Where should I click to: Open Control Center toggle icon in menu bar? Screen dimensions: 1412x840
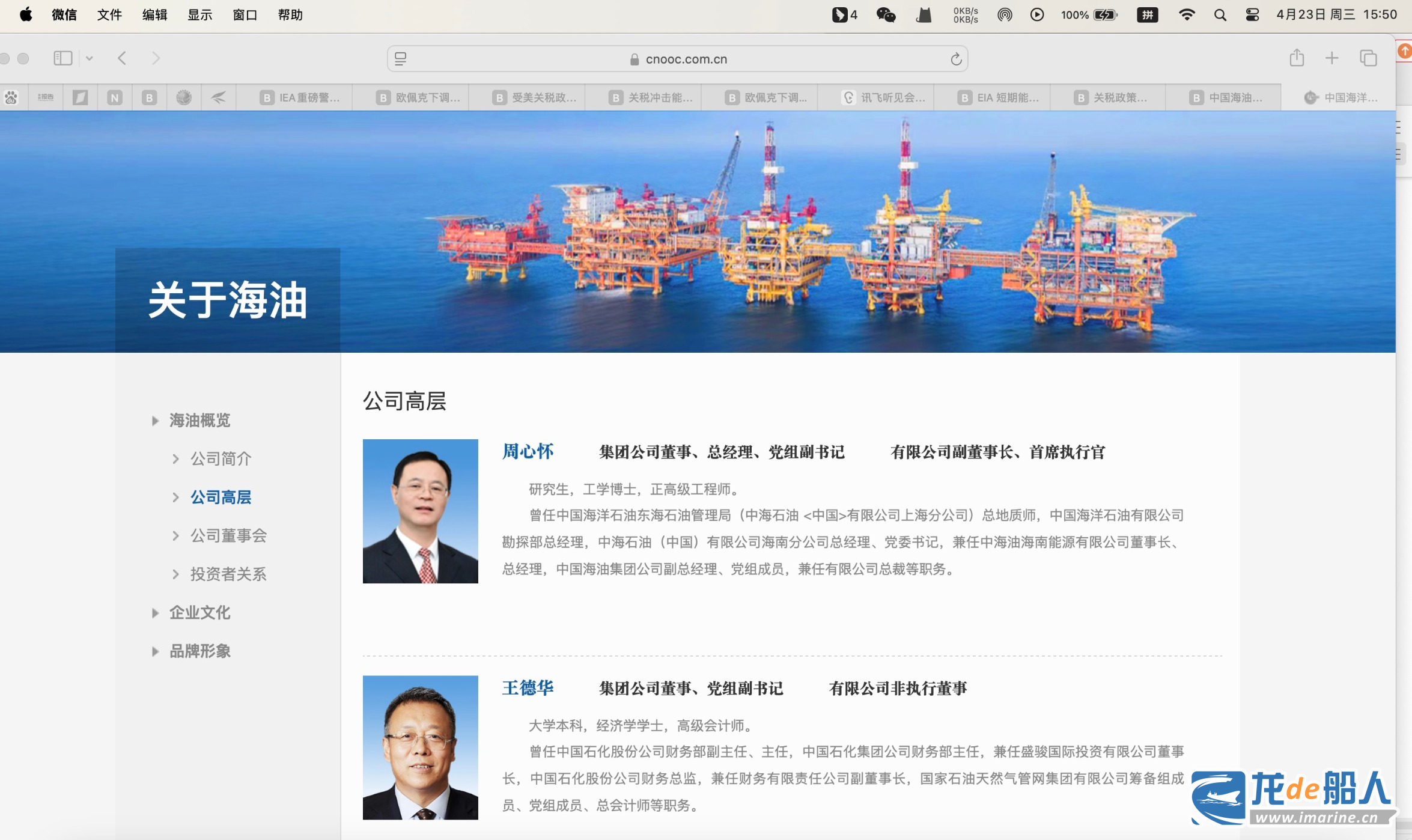pyautogui.click(x=1253, y=14)
